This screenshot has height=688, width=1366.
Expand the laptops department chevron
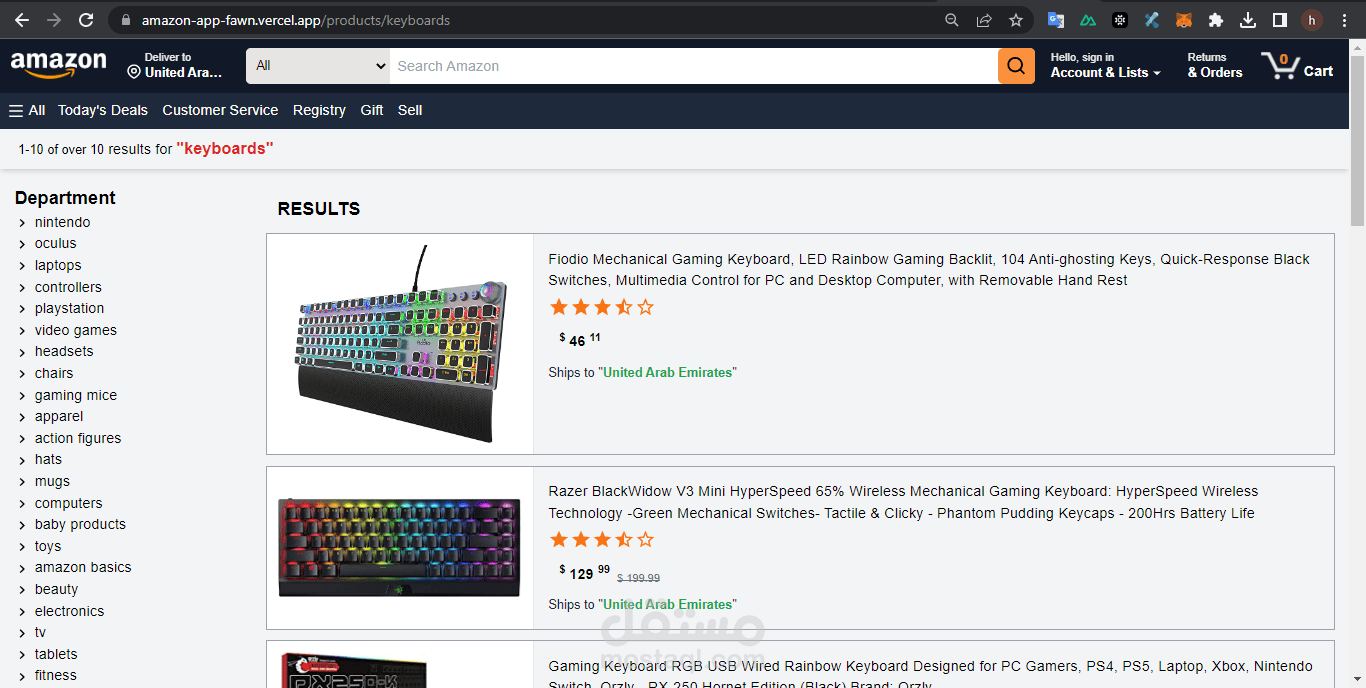pos(22,266)
